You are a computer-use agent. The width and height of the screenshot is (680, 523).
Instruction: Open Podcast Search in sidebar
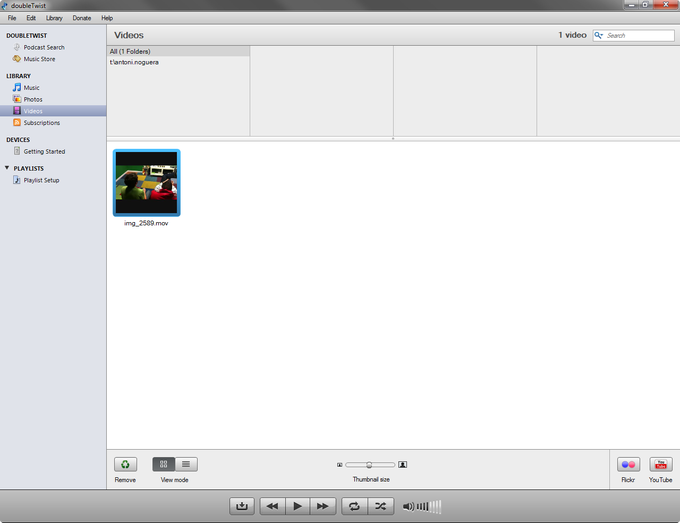[x=44, y=47]
